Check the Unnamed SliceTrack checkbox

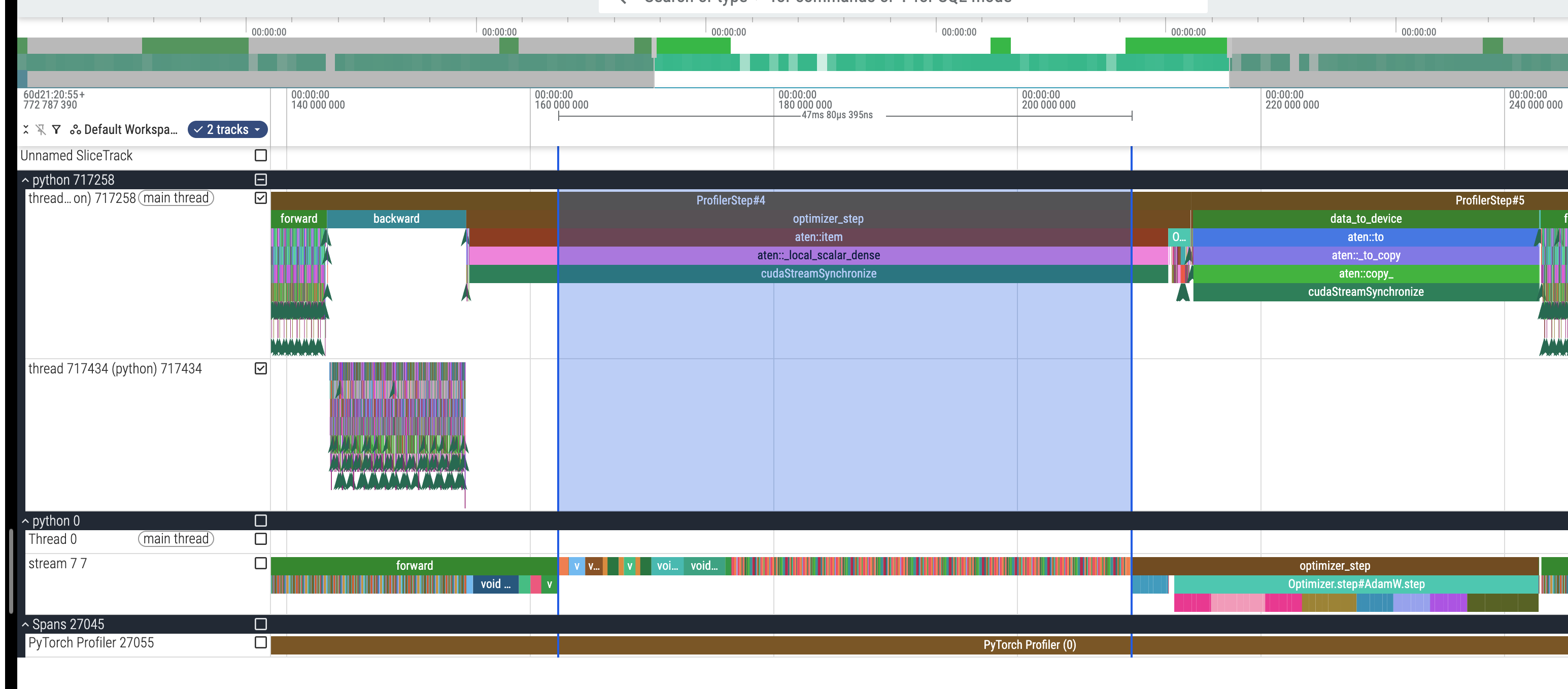[x=260, y=155]
